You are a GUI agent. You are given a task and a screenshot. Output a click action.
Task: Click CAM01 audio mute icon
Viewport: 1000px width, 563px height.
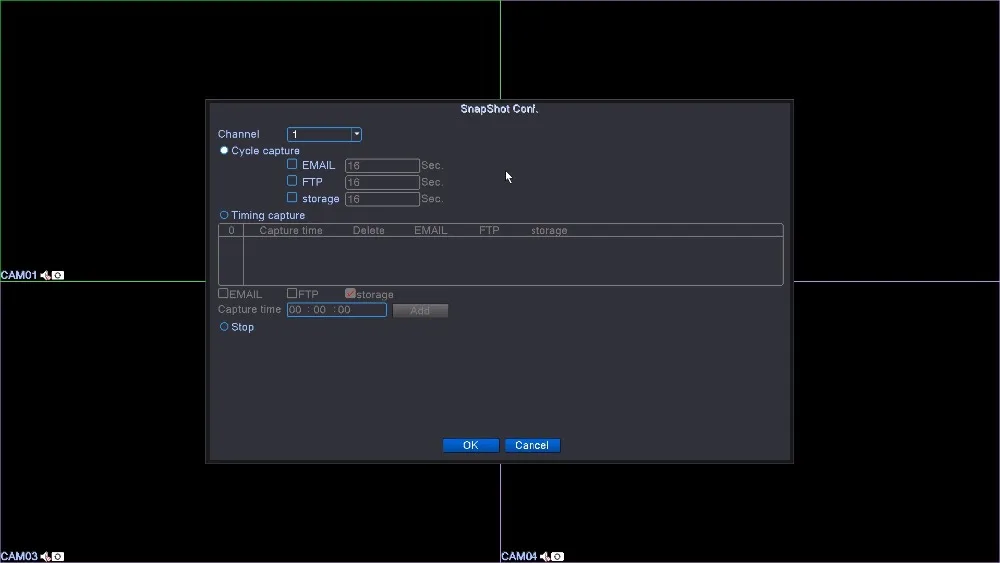pyautogui.click(x=45, y=275)
